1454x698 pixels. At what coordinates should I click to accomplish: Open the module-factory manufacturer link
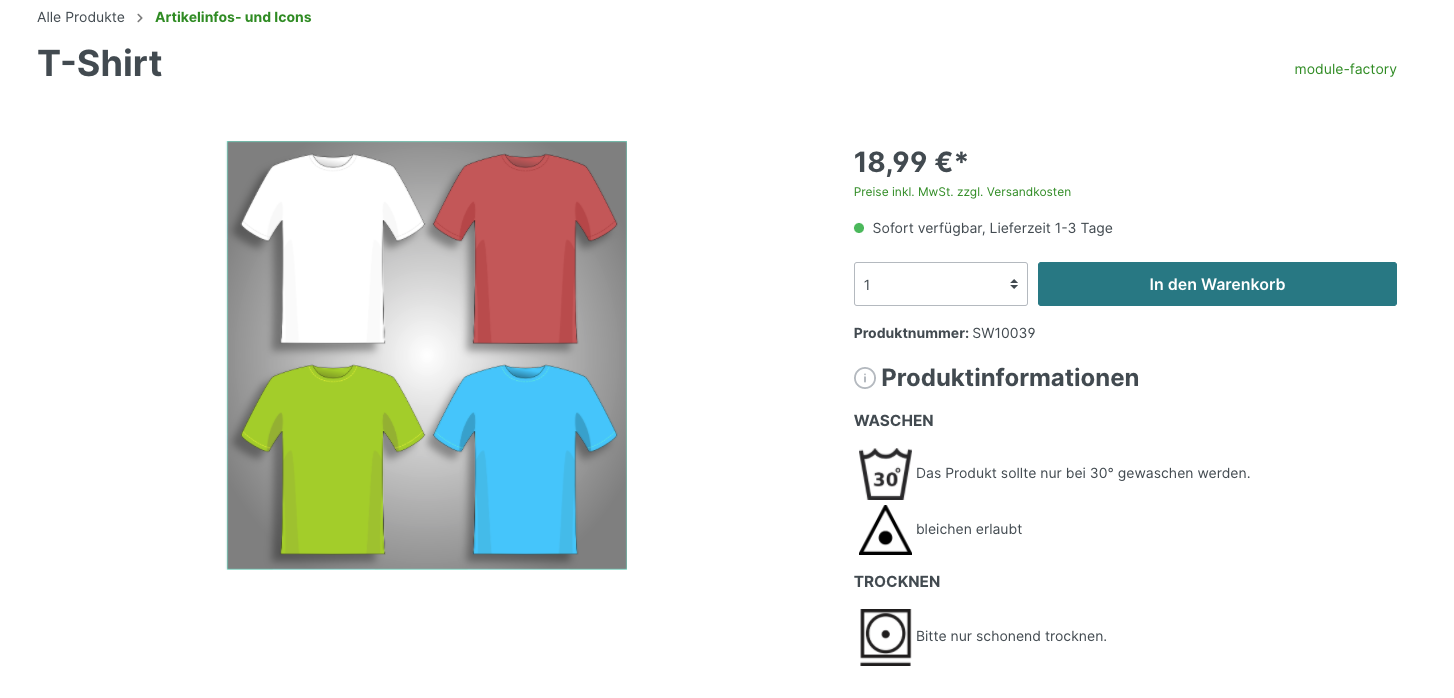coord(1345,69)
